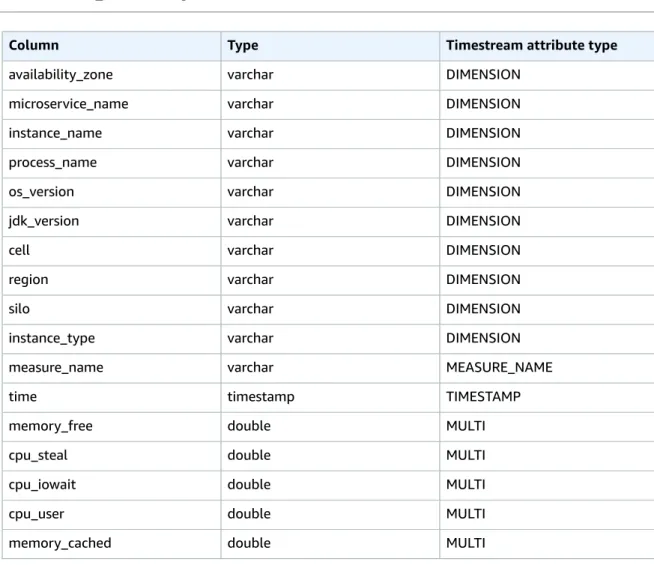Click 'MULTI' in cpu_iowait row
Viewport: 654px width, 565px height.
pos(465,485)
